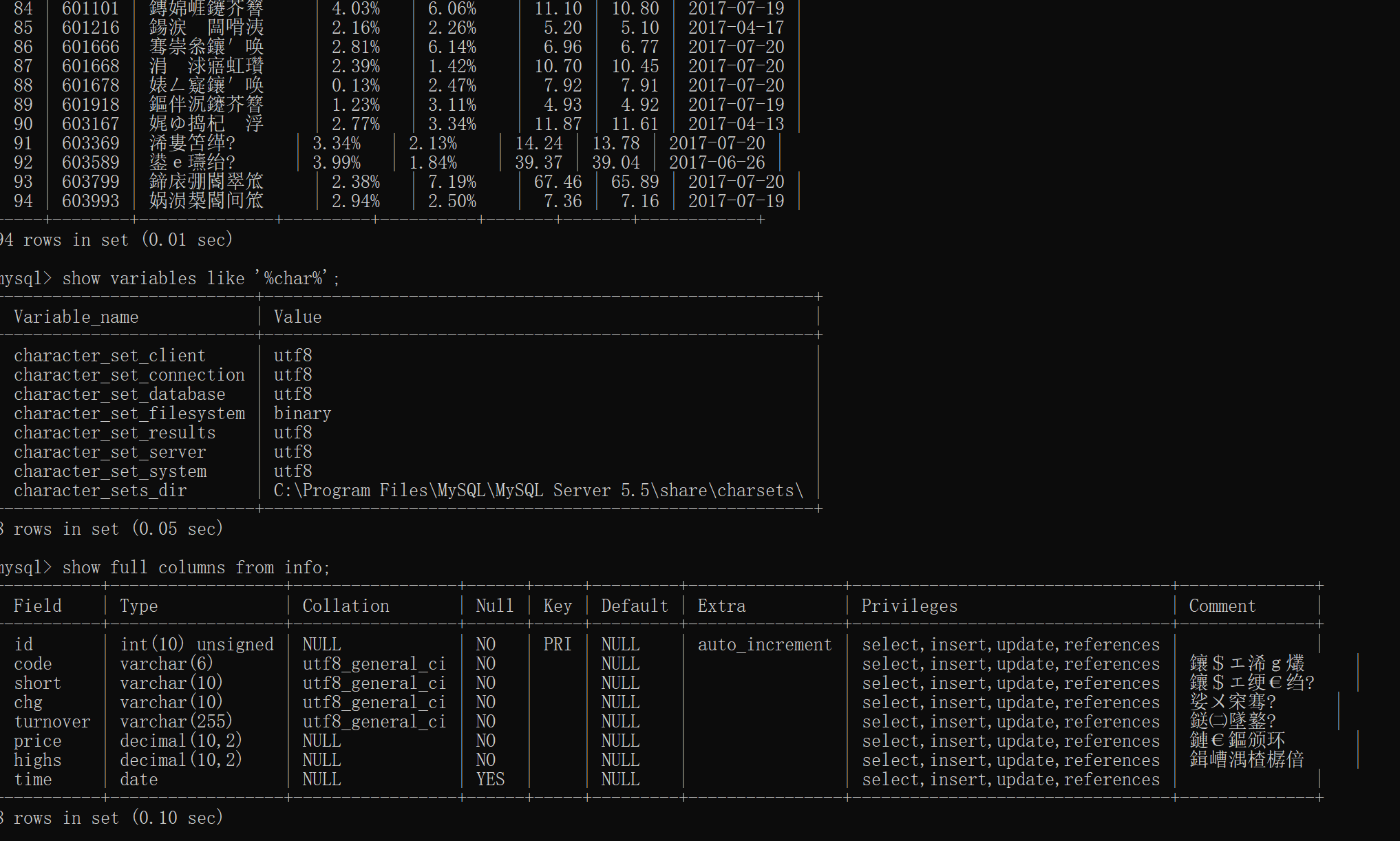Screen dimensions: 1400x841
Task: Select the 'auto_increment' extra cell
Action: point(765,645)
